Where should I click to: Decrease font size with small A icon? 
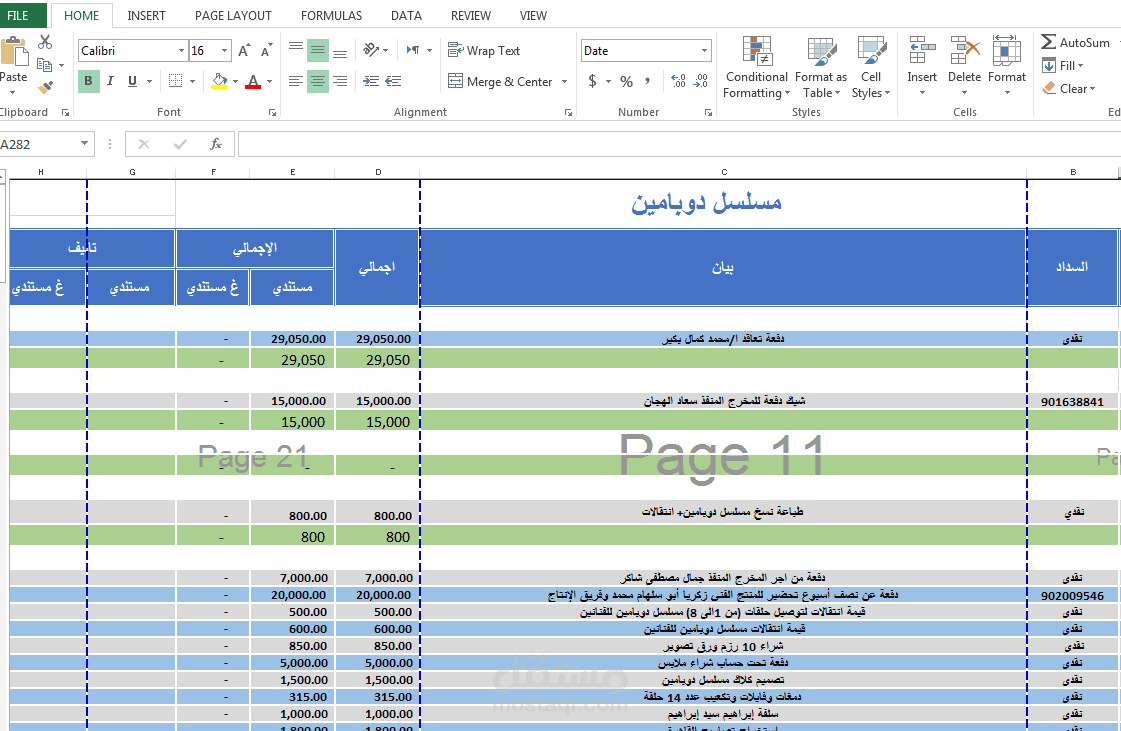[266, 51]
